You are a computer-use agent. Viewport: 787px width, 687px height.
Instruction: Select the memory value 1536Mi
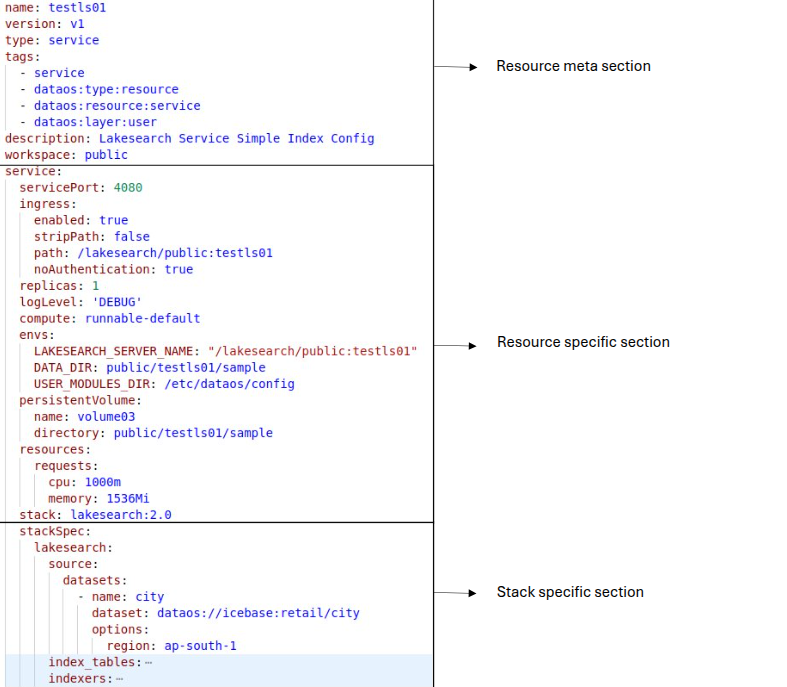(x=128, y=498)
